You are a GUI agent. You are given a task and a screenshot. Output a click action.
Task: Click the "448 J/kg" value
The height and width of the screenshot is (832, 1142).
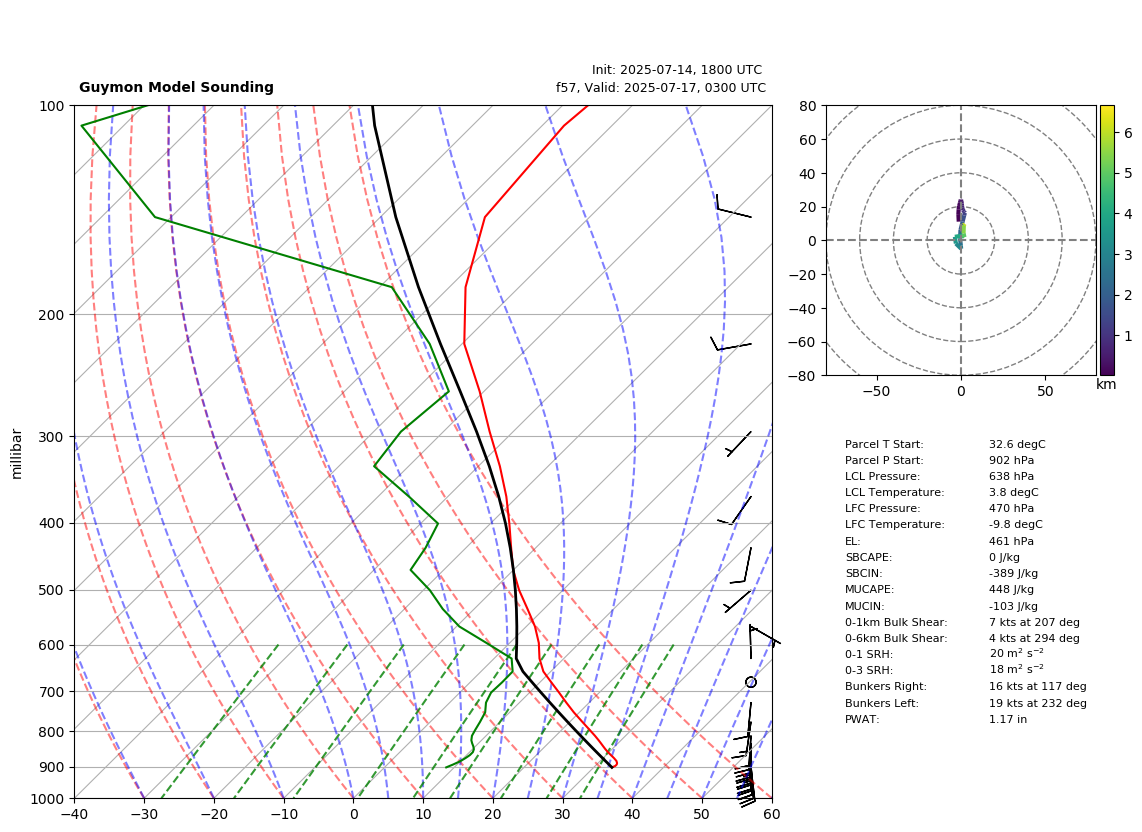1011,589
